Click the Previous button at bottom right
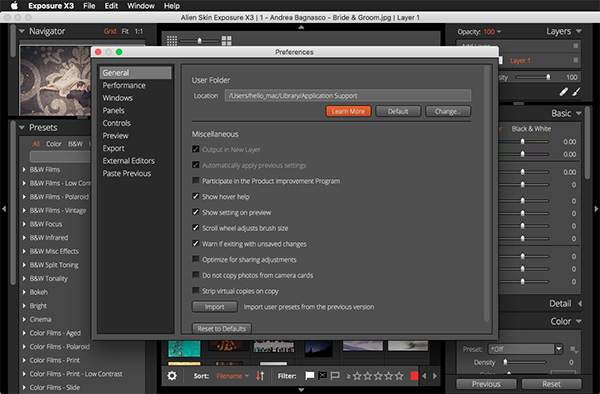This screenshot has width=600, height=394. pos(486,384)
